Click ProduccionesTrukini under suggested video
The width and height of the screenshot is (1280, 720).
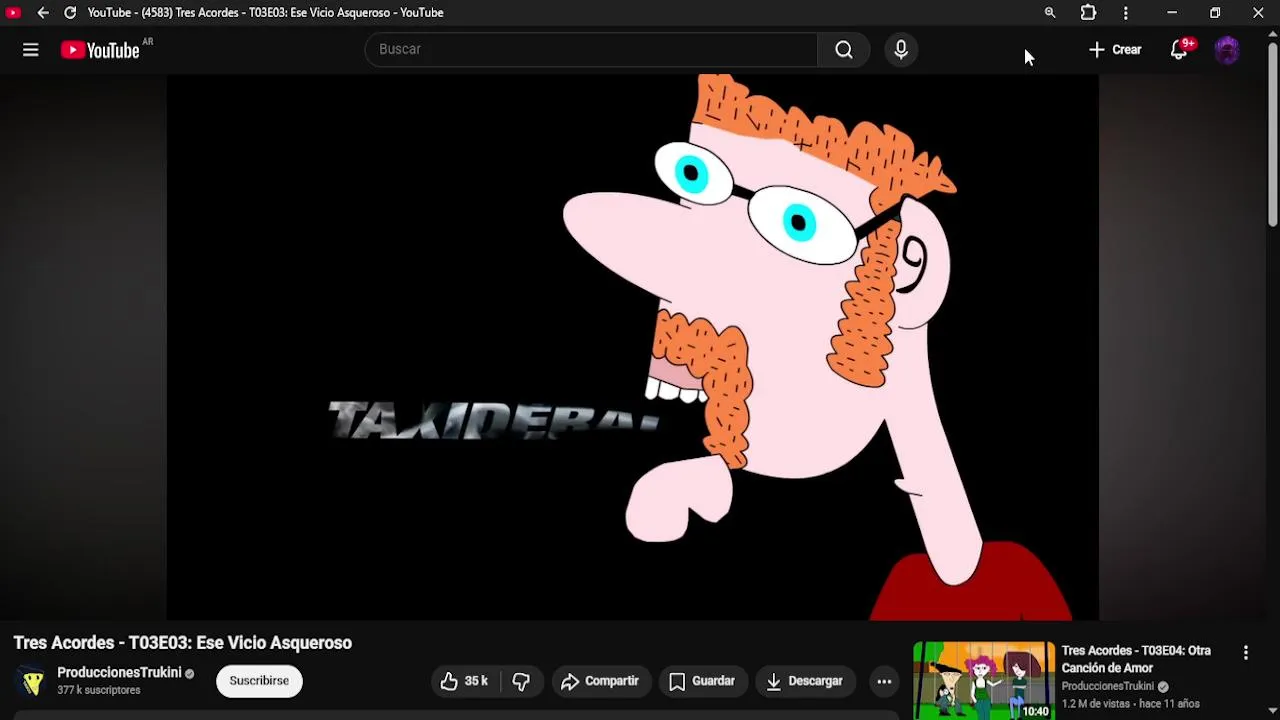click(x=1107, y=686)
